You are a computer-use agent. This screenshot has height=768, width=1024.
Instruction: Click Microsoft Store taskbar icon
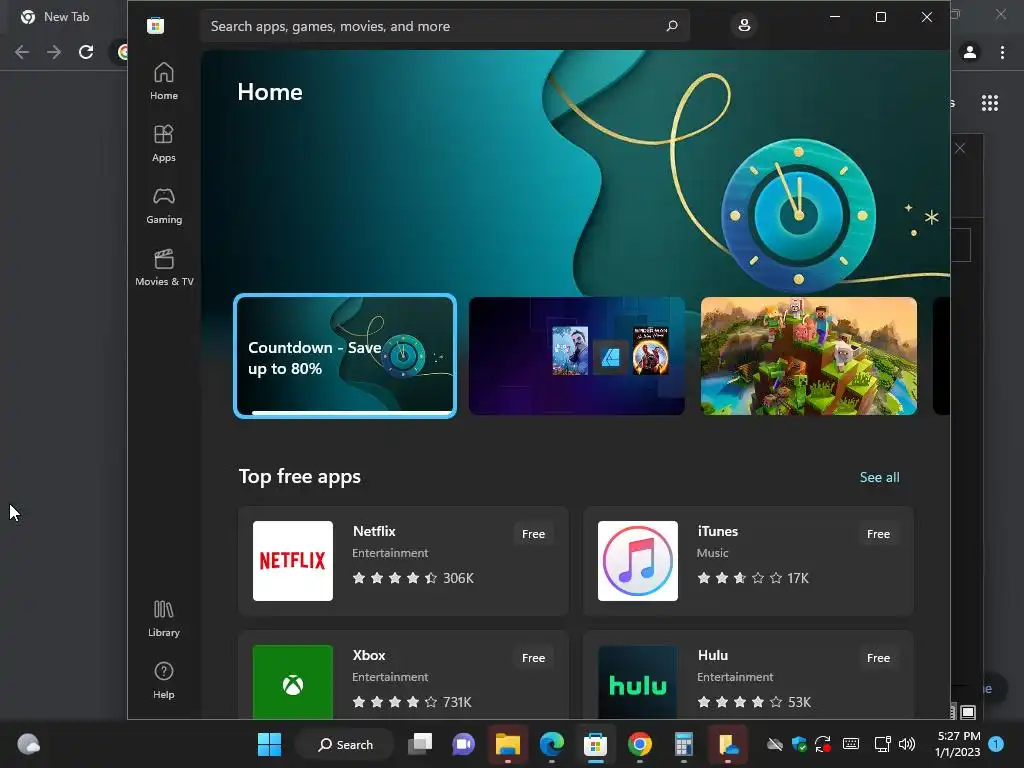pos(596,744)
